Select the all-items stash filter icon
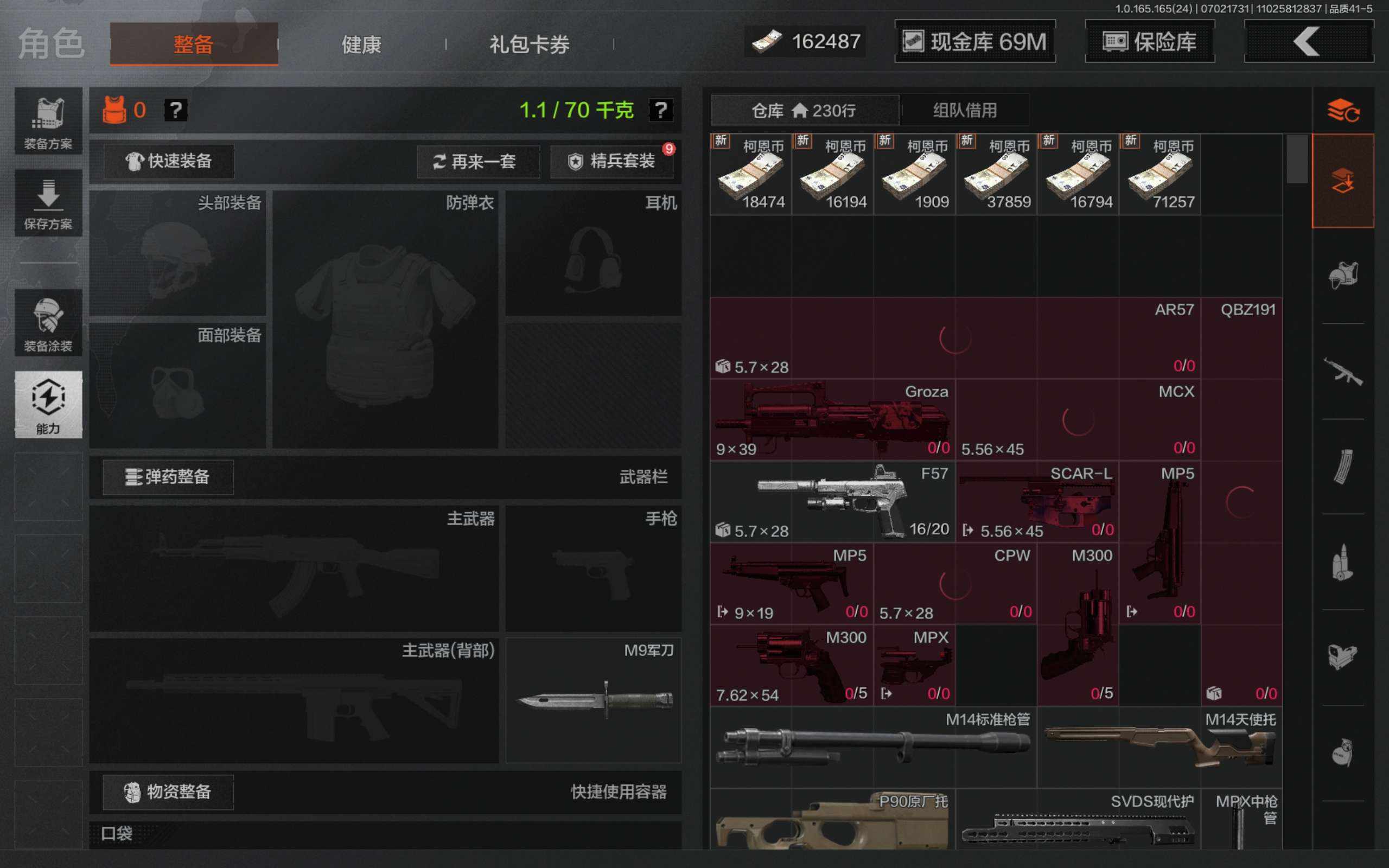This screenshot has width=1389, height=868. click(1342, 181)
